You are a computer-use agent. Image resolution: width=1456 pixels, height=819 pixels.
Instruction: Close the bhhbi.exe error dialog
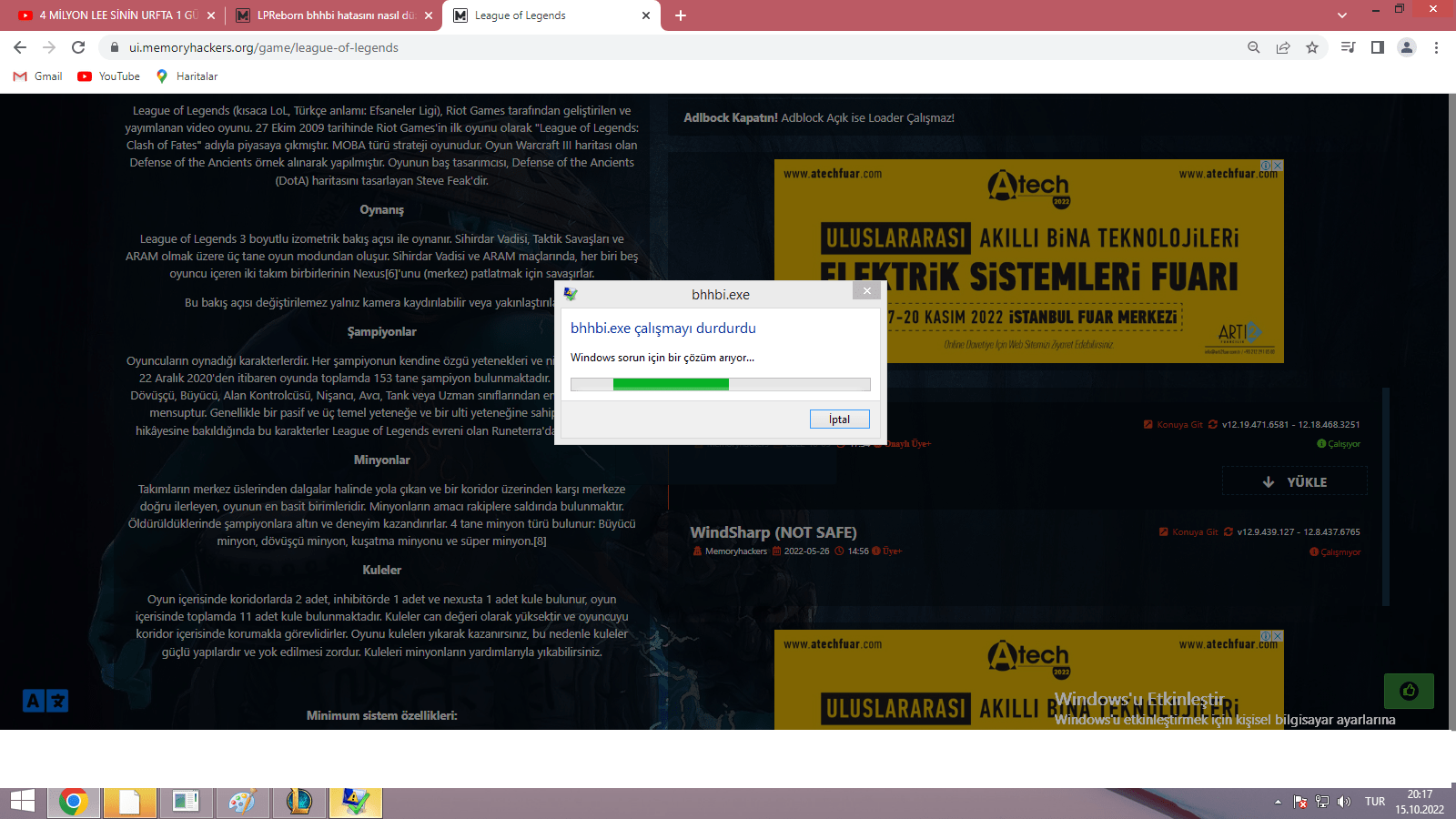pyautogui.click(x=867, y=290)
